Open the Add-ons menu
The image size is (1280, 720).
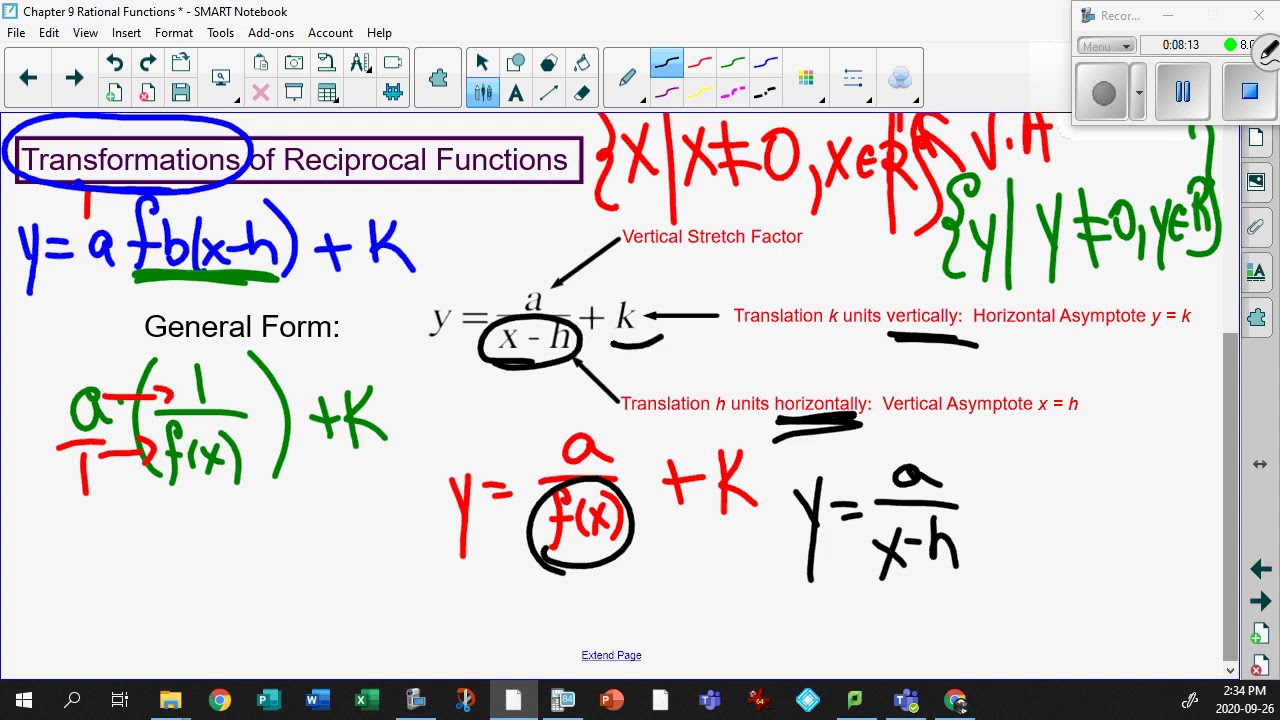(x=270, y=32)
